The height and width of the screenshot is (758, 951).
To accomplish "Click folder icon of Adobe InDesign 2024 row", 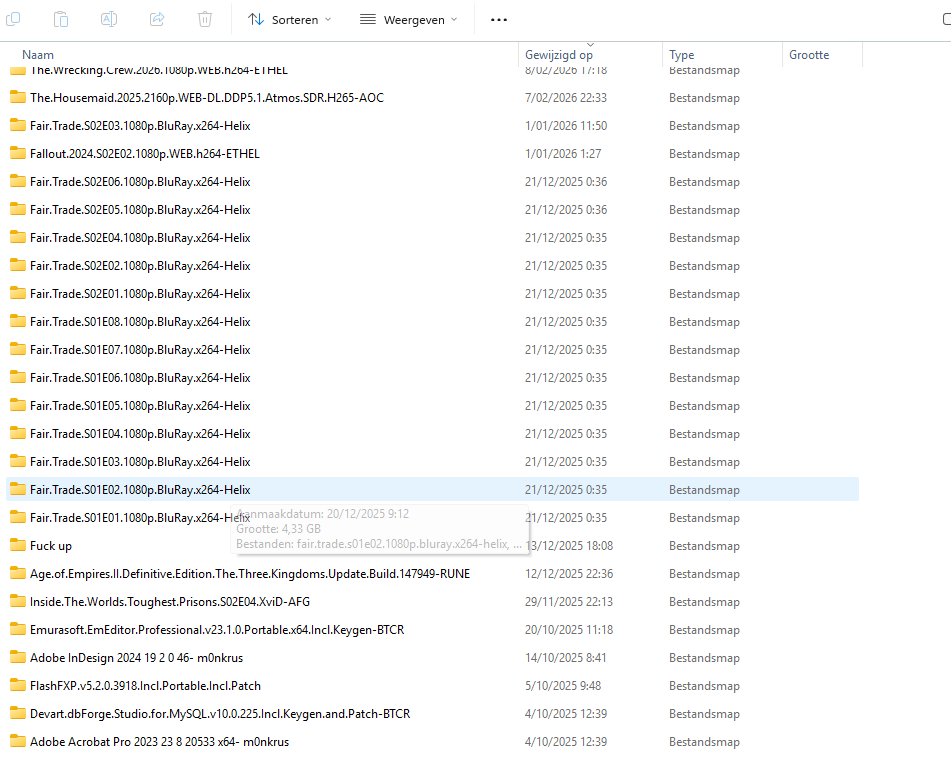I will tap(18, 657).
